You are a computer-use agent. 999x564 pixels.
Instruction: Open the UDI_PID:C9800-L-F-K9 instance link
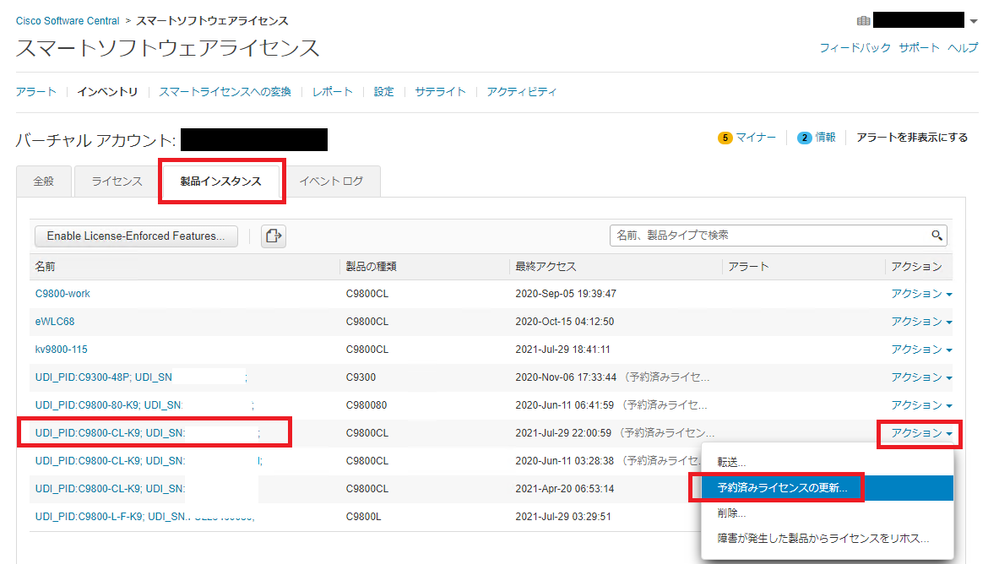coord(145,517)
